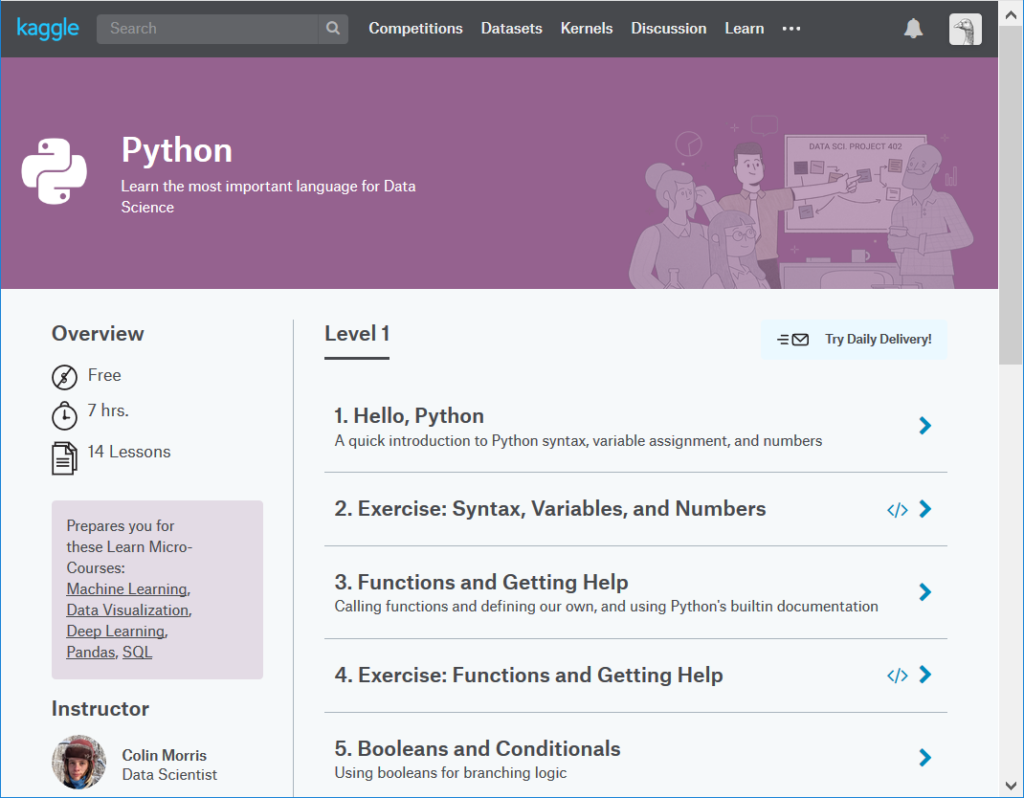Go to Kernels in navigation
This screenshot has width=1024, height=798.
586,29
